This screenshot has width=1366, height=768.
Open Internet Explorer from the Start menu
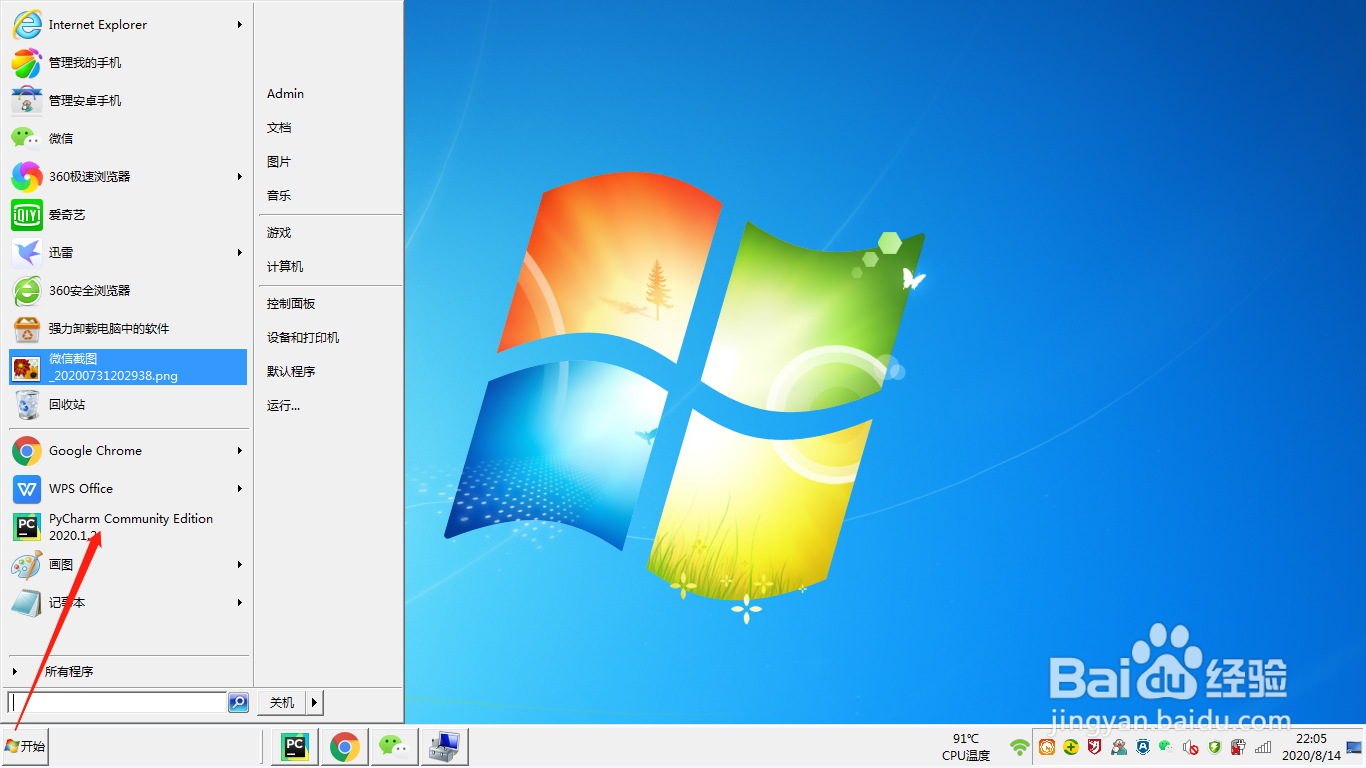tap(128, 24)
